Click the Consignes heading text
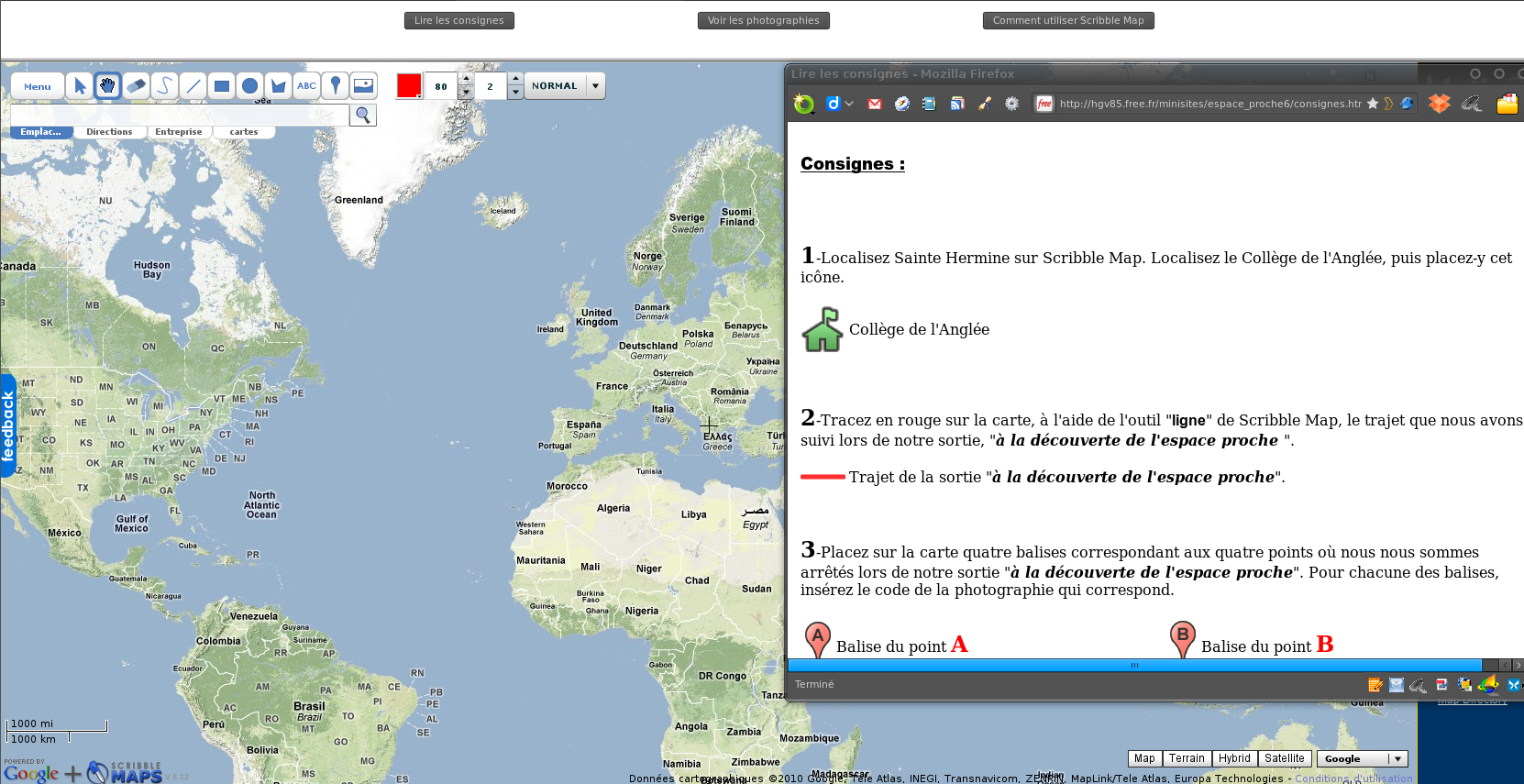Image resolution: width=1524 pixels, height=784 pixels. 852,164
